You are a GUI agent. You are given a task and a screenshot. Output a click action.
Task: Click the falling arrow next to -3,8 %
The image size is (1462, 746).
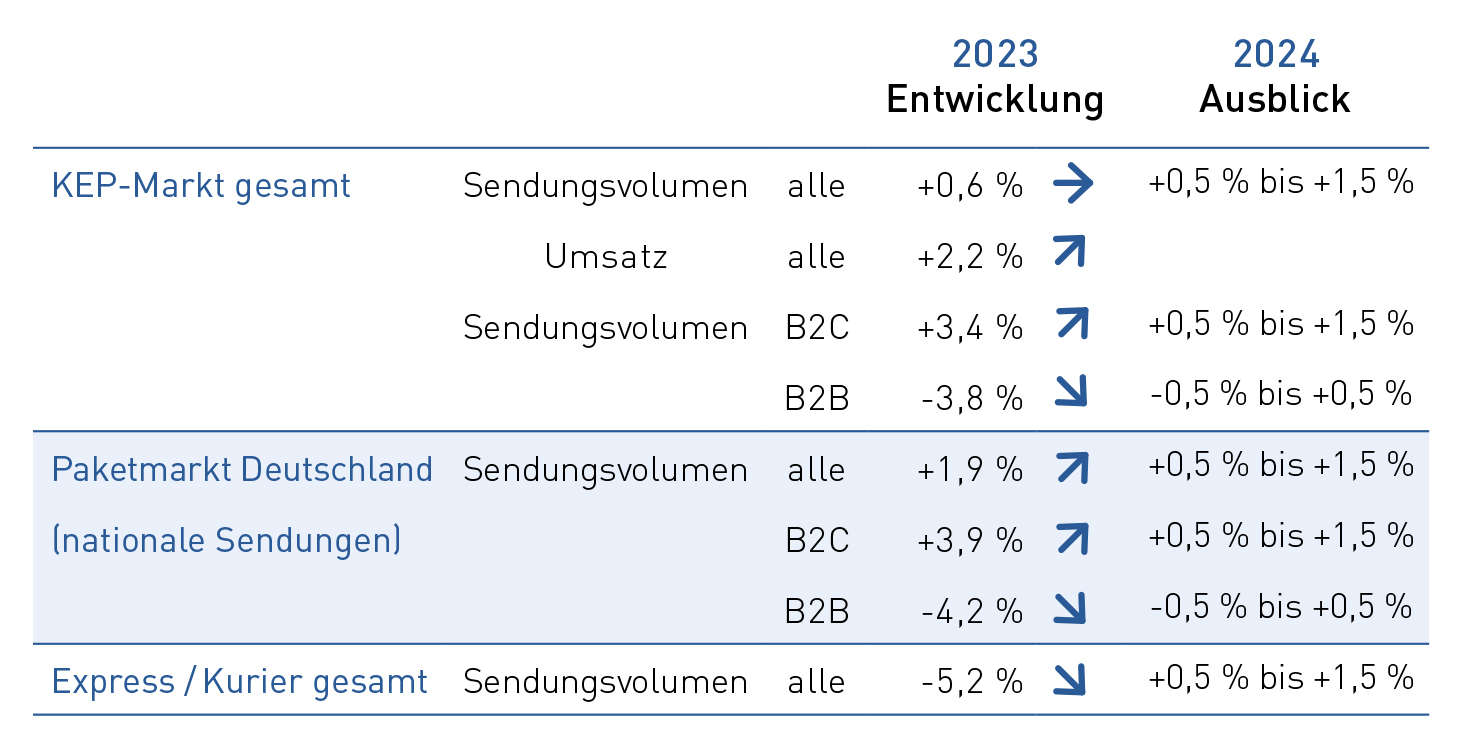1071,392
